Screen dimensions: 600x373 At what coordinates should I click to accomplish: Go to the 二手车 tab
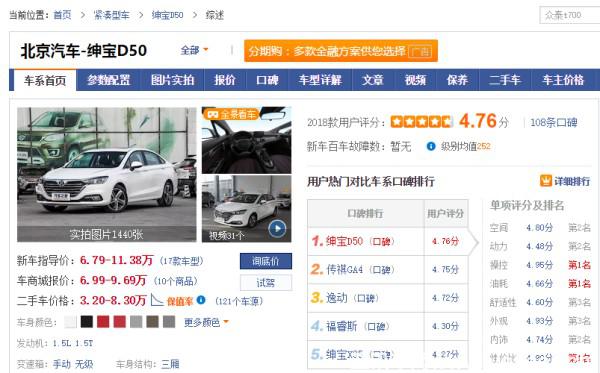click(x=505, y=80)
